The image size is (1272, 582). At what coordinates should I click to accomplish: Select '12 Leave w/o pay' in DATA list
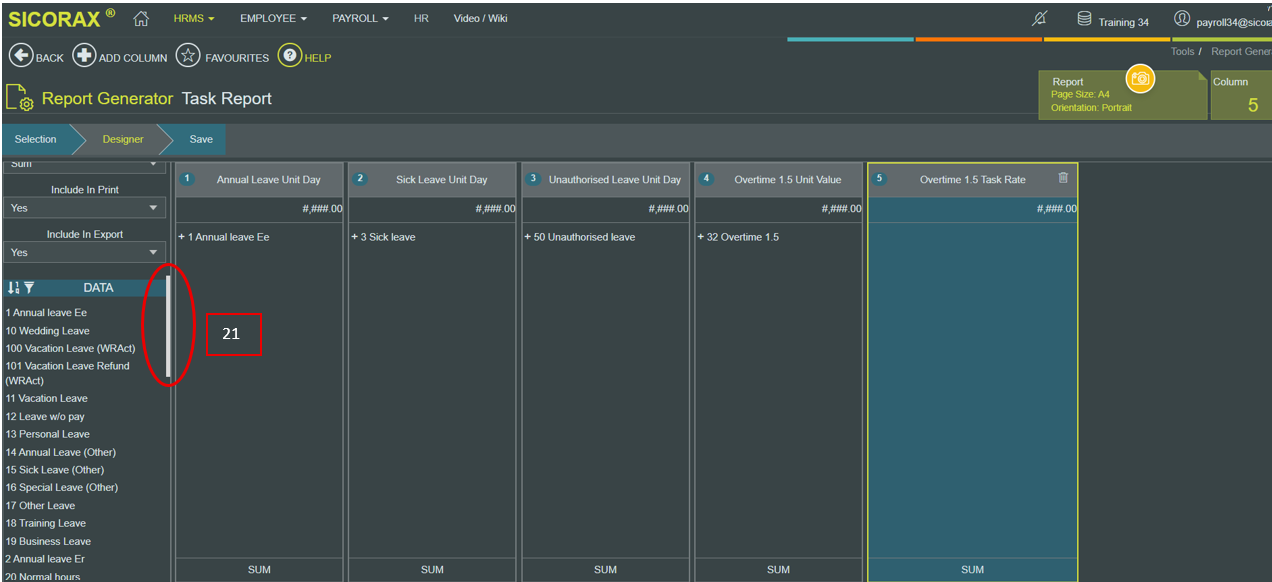[45, 417]
